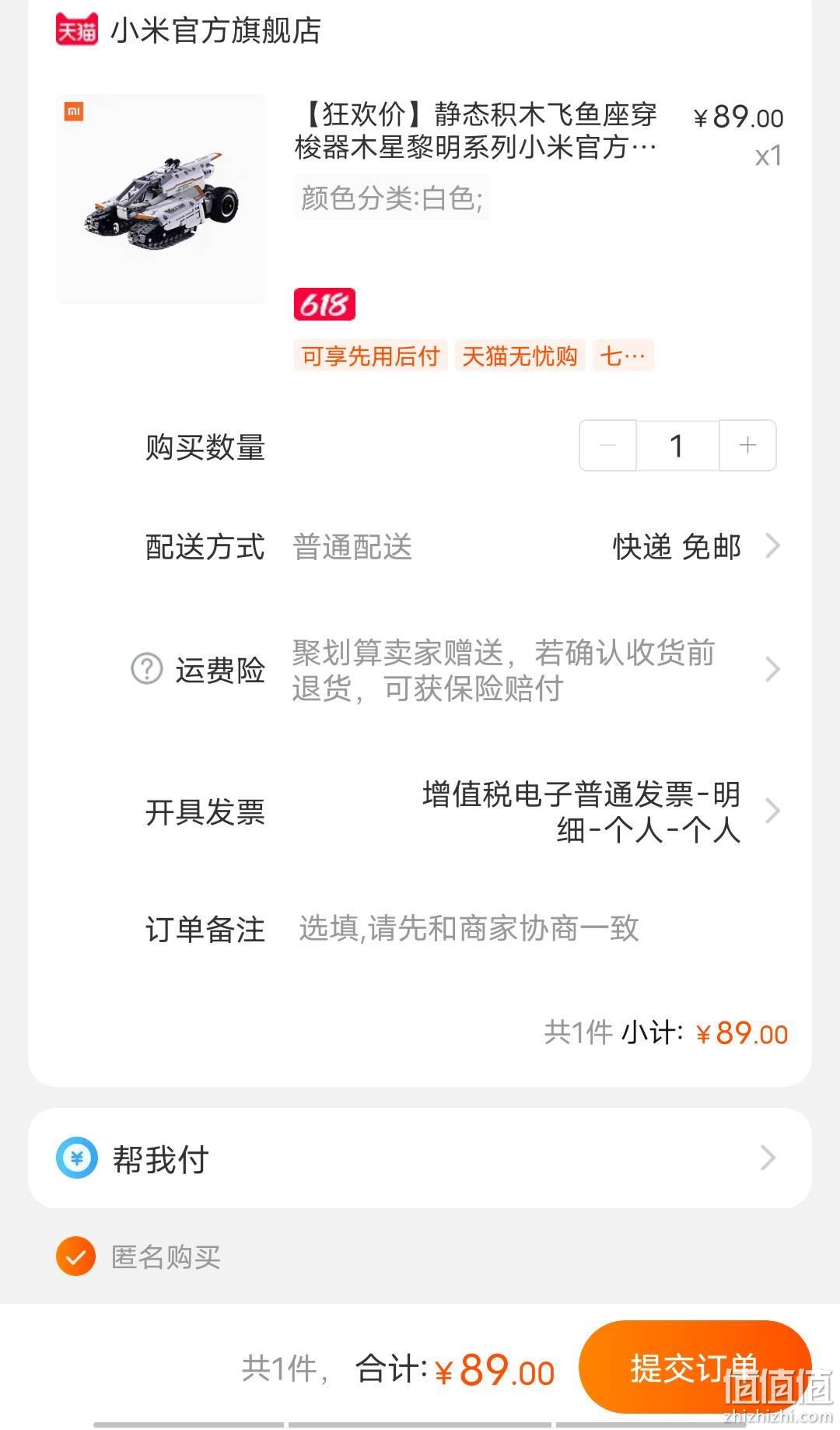Click the blue yuan icon for 帮我付
The height and width of the screenshot is (1430, 840).
pos(77,1158)
